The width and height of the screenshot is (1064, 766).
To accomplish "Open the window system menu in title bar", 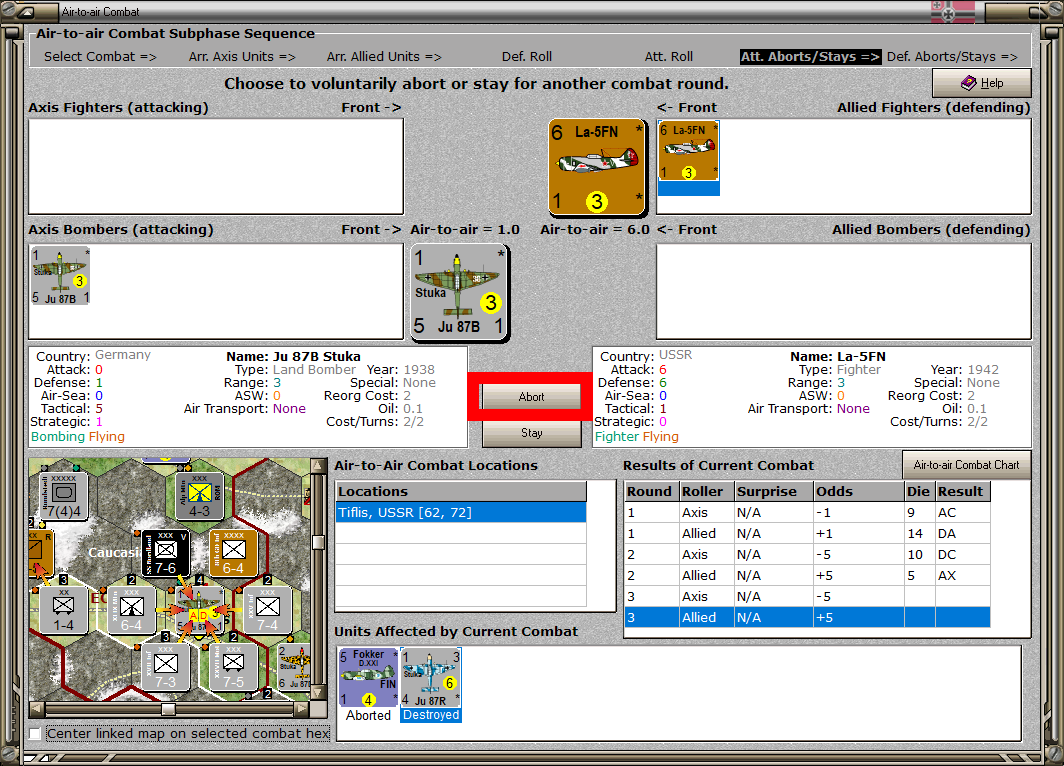I will click(x=27, y=12).
